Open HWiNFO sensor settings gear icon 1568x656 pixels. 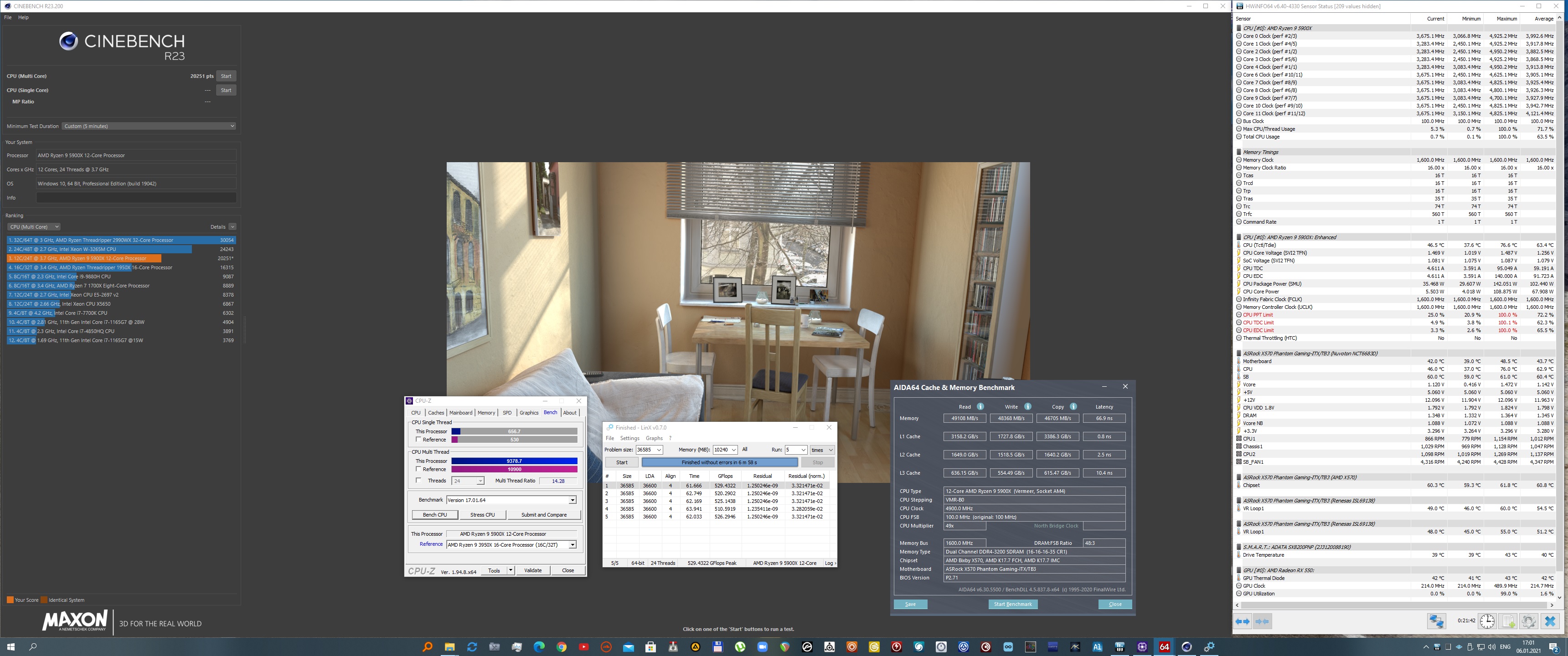click(x=1528, y=621)
